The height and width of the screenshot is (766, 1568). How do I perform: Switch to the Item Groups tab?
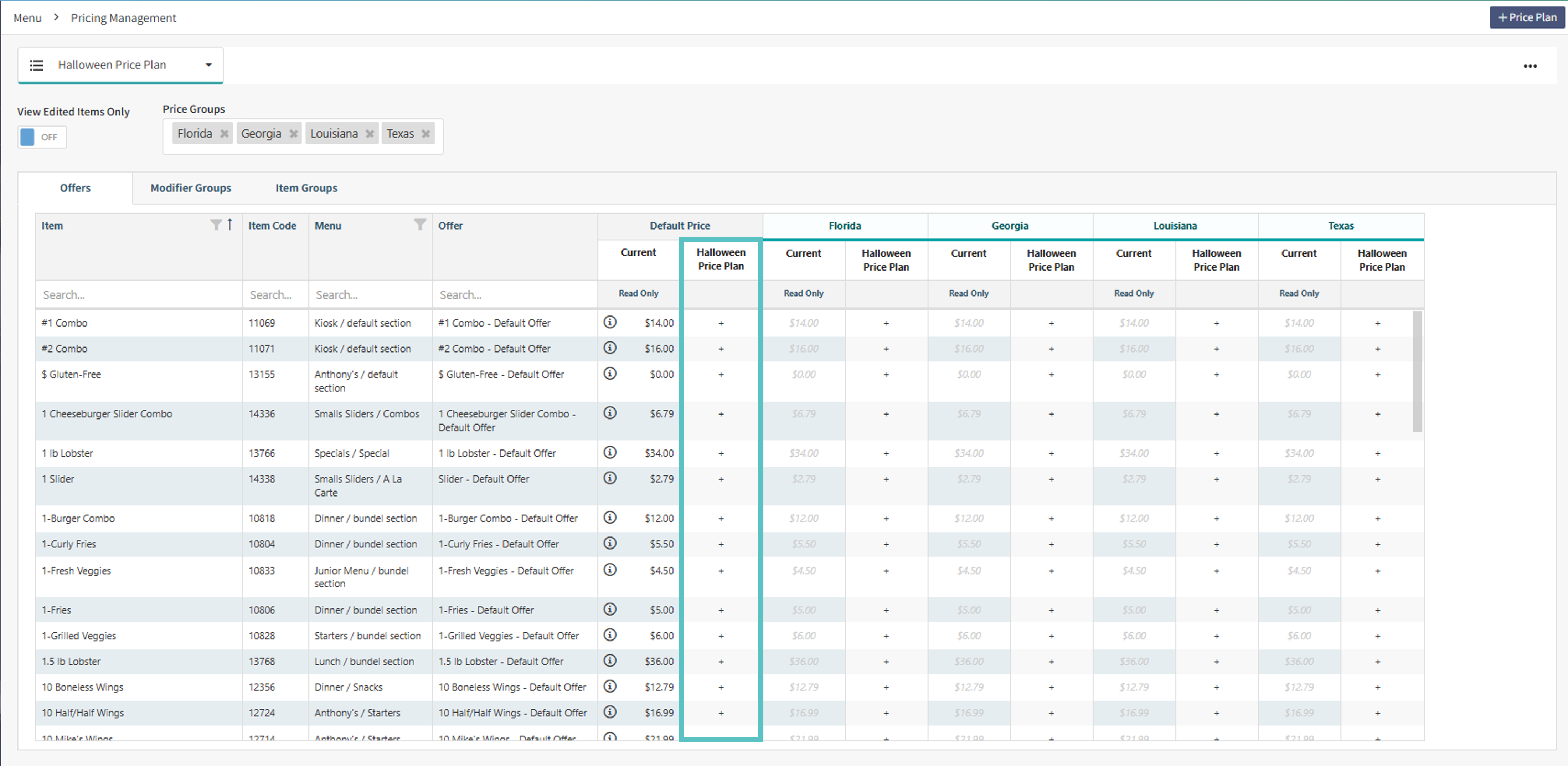306,188
